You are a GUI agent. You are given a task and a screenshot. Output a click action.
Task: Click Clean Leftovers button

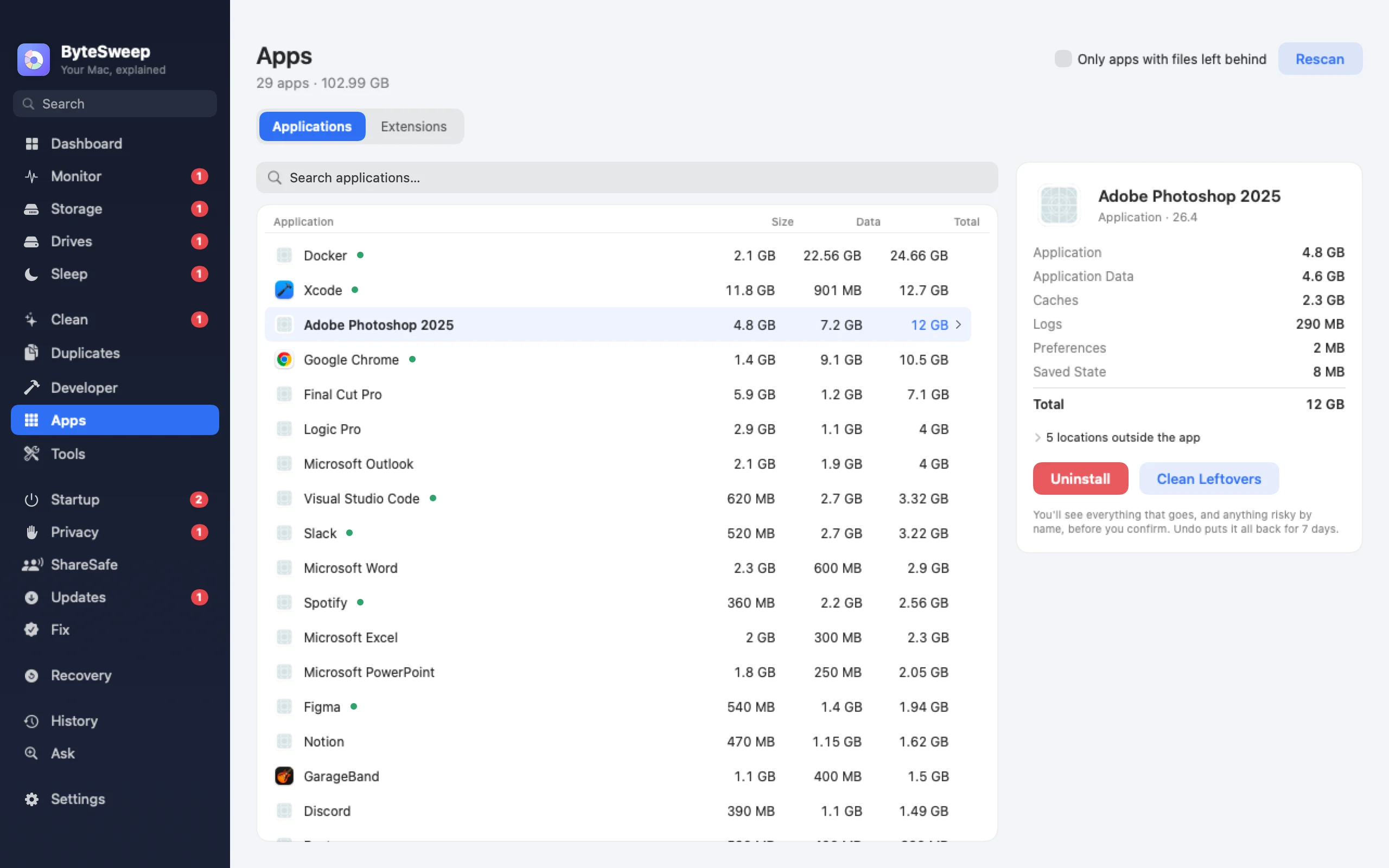click(x=1209, y=478)
